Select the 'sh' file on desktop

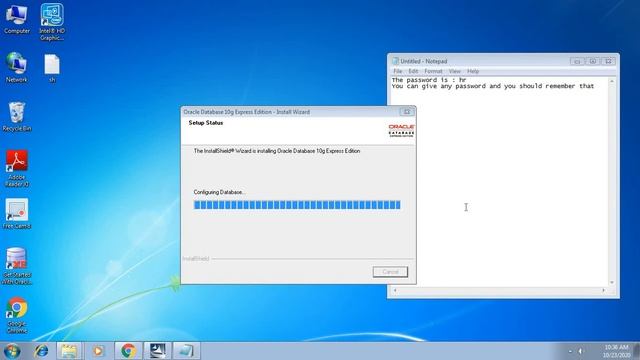52,69
